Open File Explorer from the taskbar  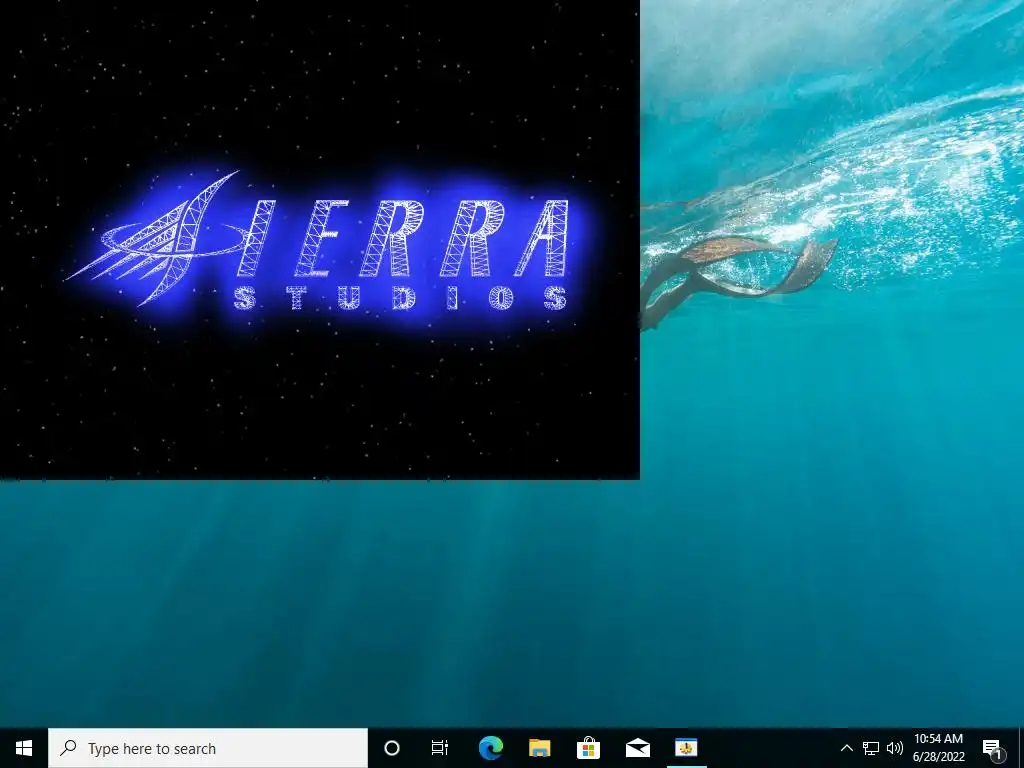539,748
